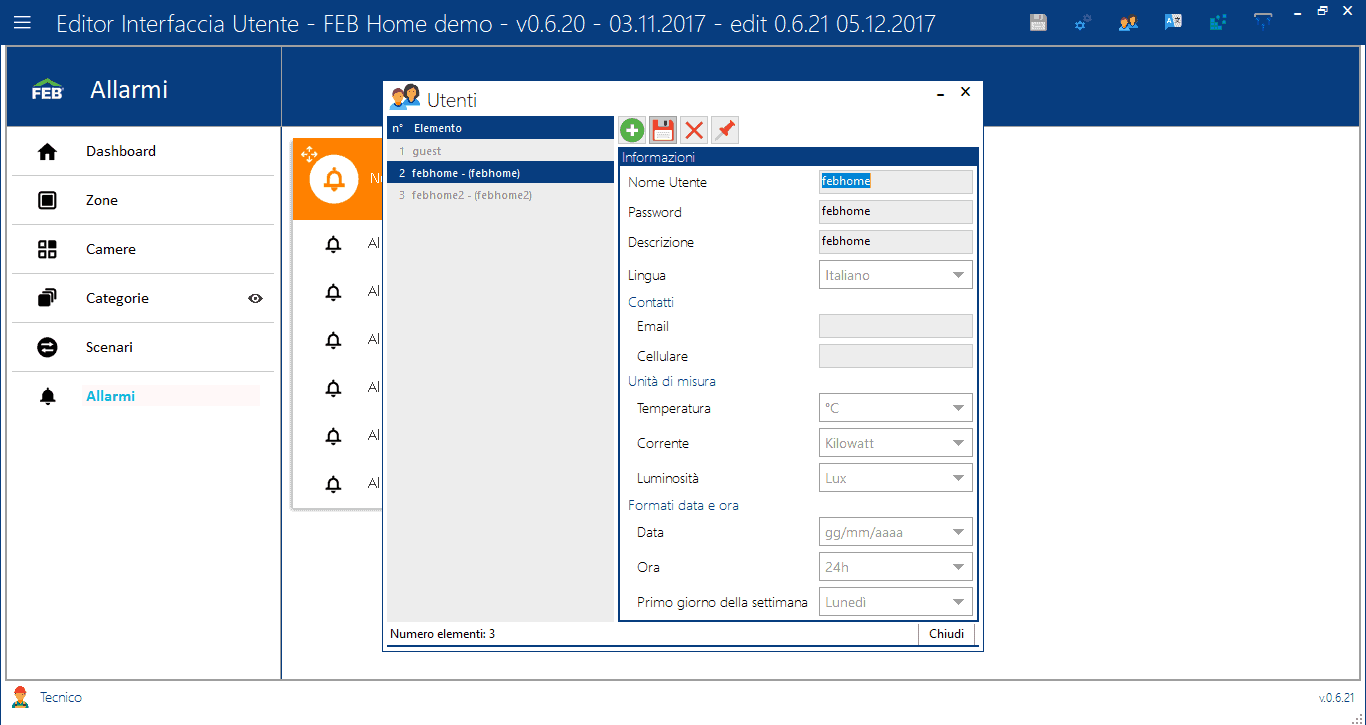This screenshot has width=1366, height=725.
Task: Open Primo giorno della settimana dropdown
Action: click(895, 602)
